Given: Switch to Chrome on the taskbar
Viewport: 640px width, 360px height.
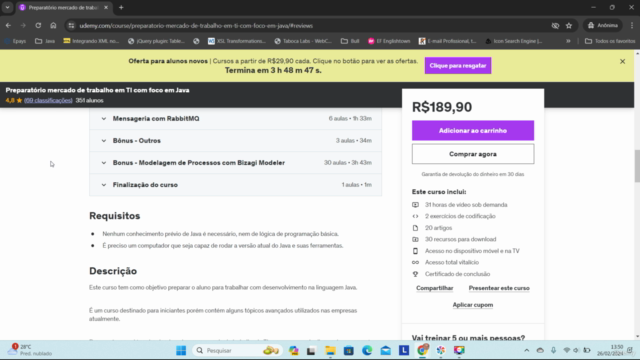Looking at the screenshot, I should [x=422, y=350].
